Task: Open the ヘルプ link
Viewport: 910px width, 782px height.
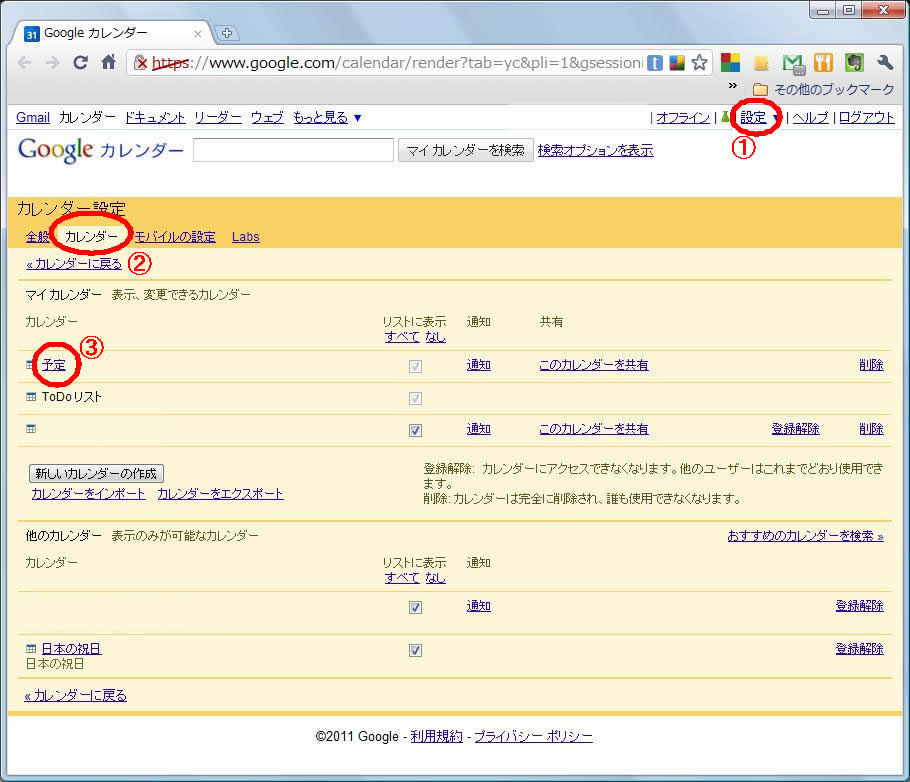Action: pyautogui.click(x=811, y=118)
